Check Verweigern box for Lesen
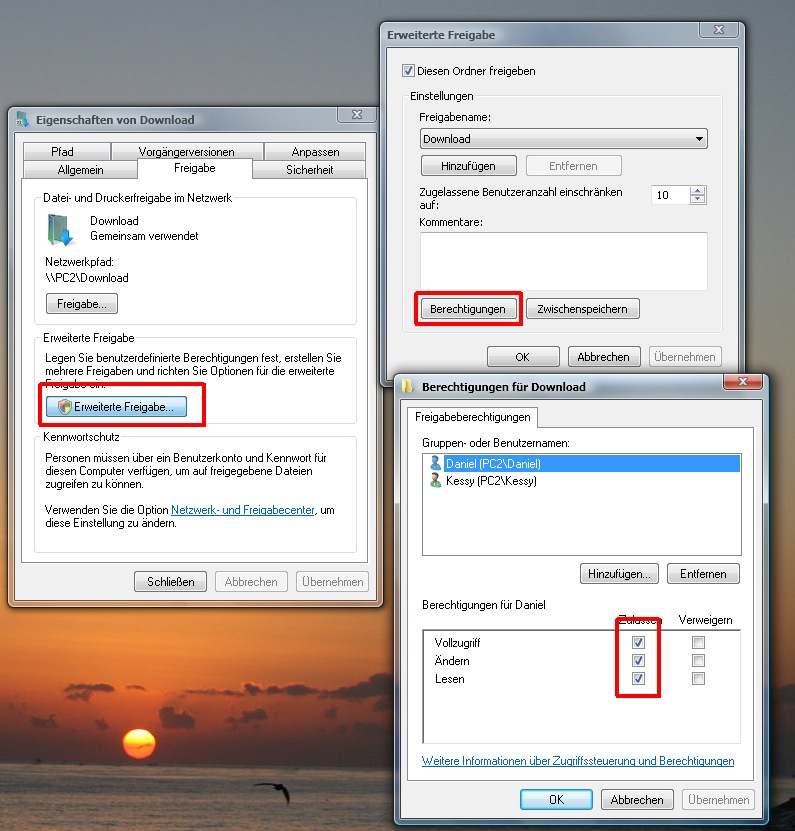Image resolution: width=795 pixels, height=831 pixels. (x=699, y=678)
